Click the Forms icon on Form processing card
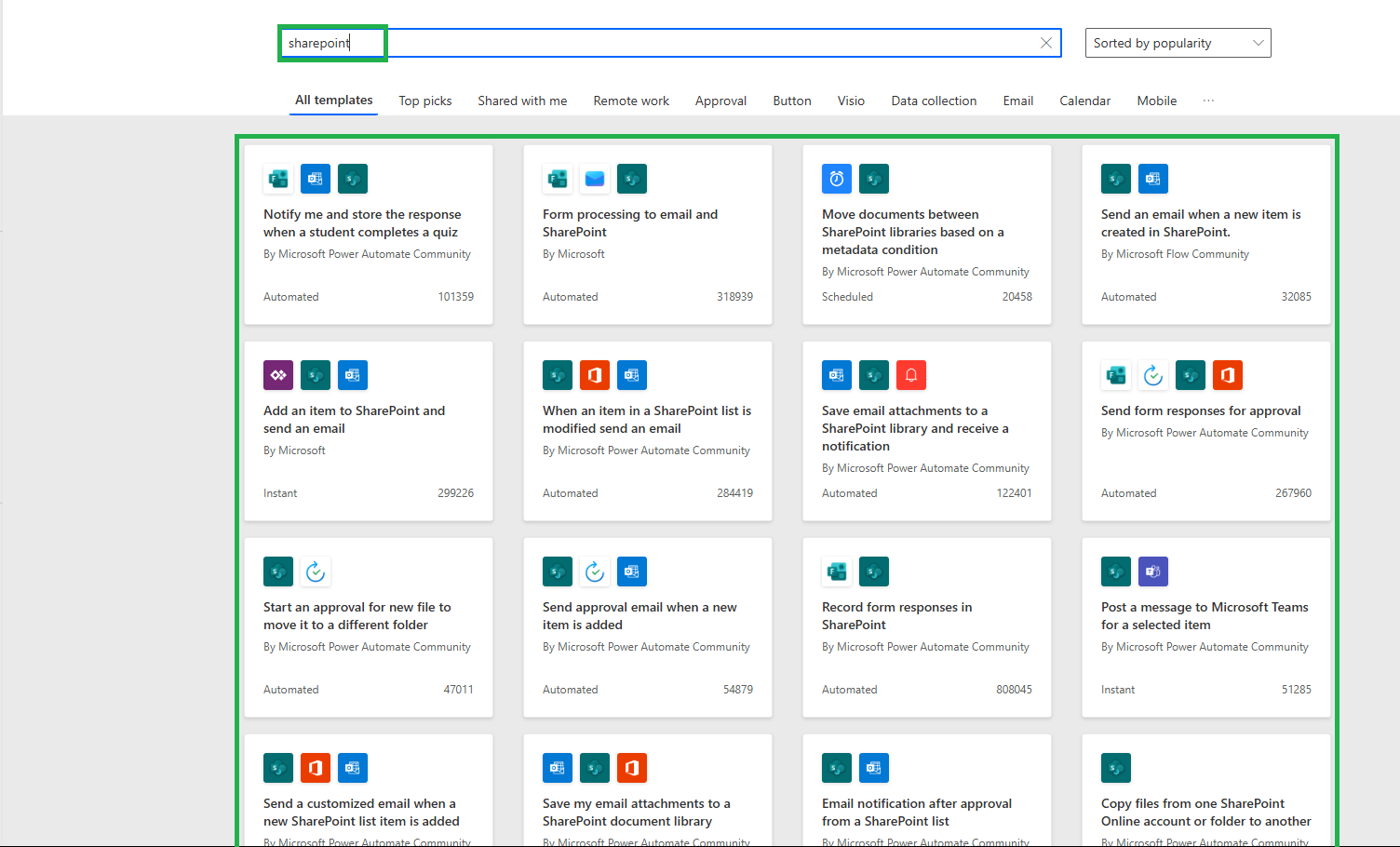 point(558,179)
